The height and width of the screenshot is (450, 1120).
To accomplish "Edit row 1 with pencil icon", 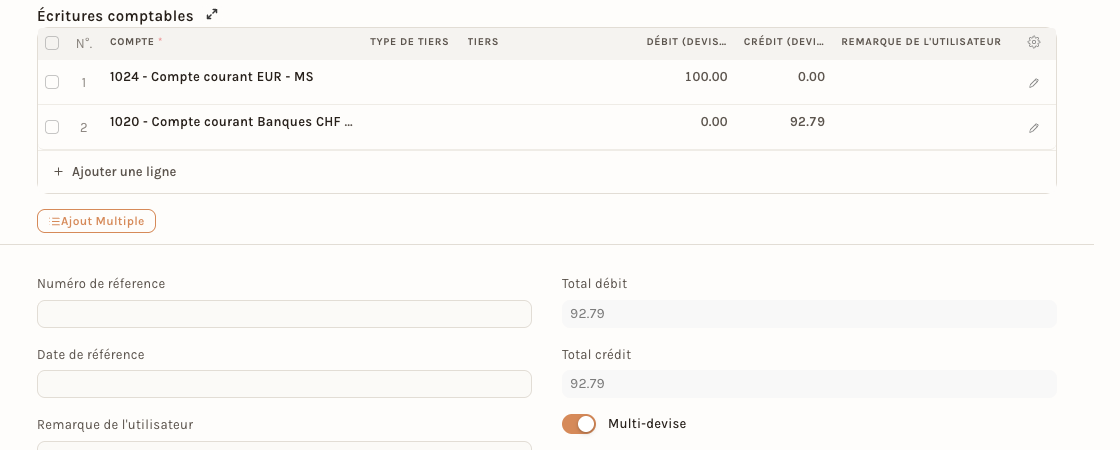I will pyautogui.click(x=1033, y=83).
